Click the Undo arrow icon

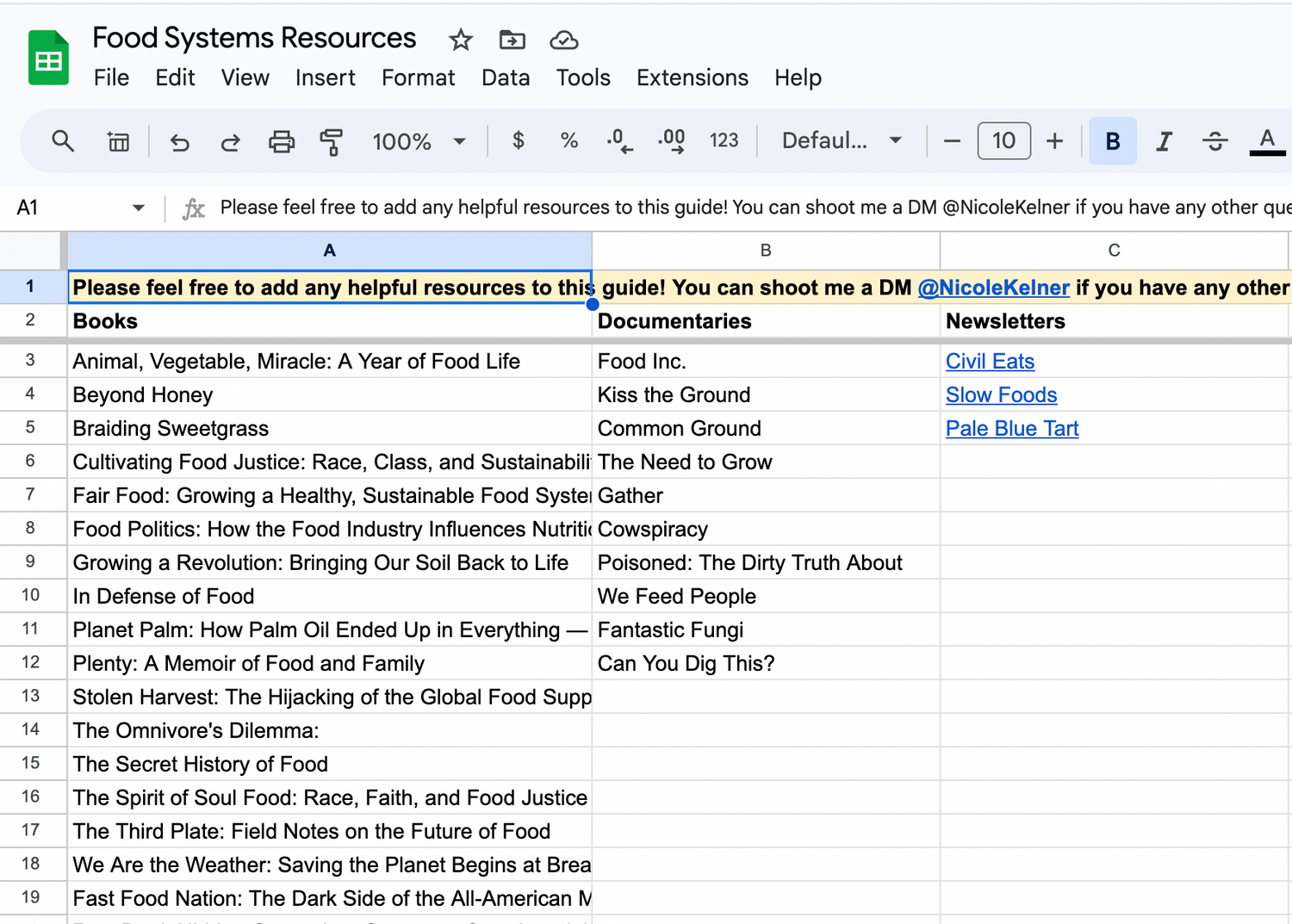coord(179,141)
